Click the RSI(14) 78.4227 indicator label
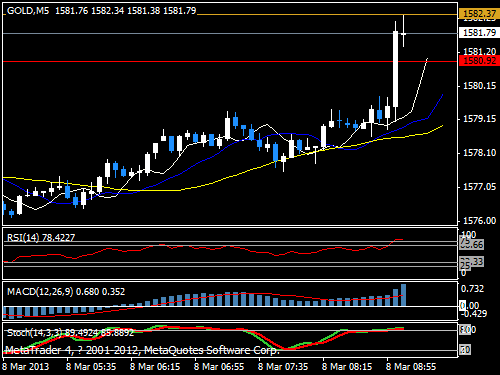500x375 pixels. point(41,237)
